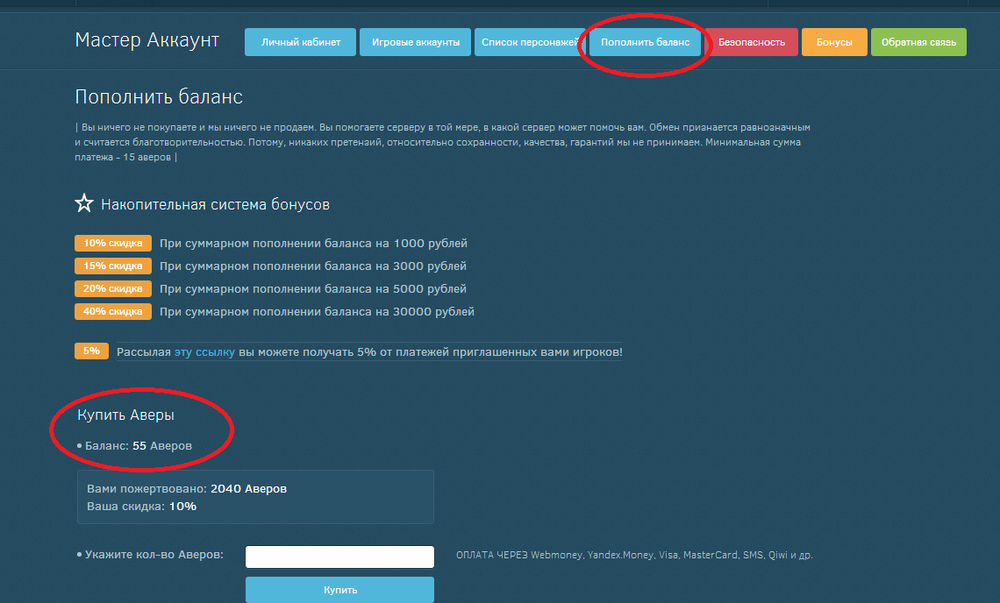Click the Мастер Аккаунт site title

(x=146, y=40)
